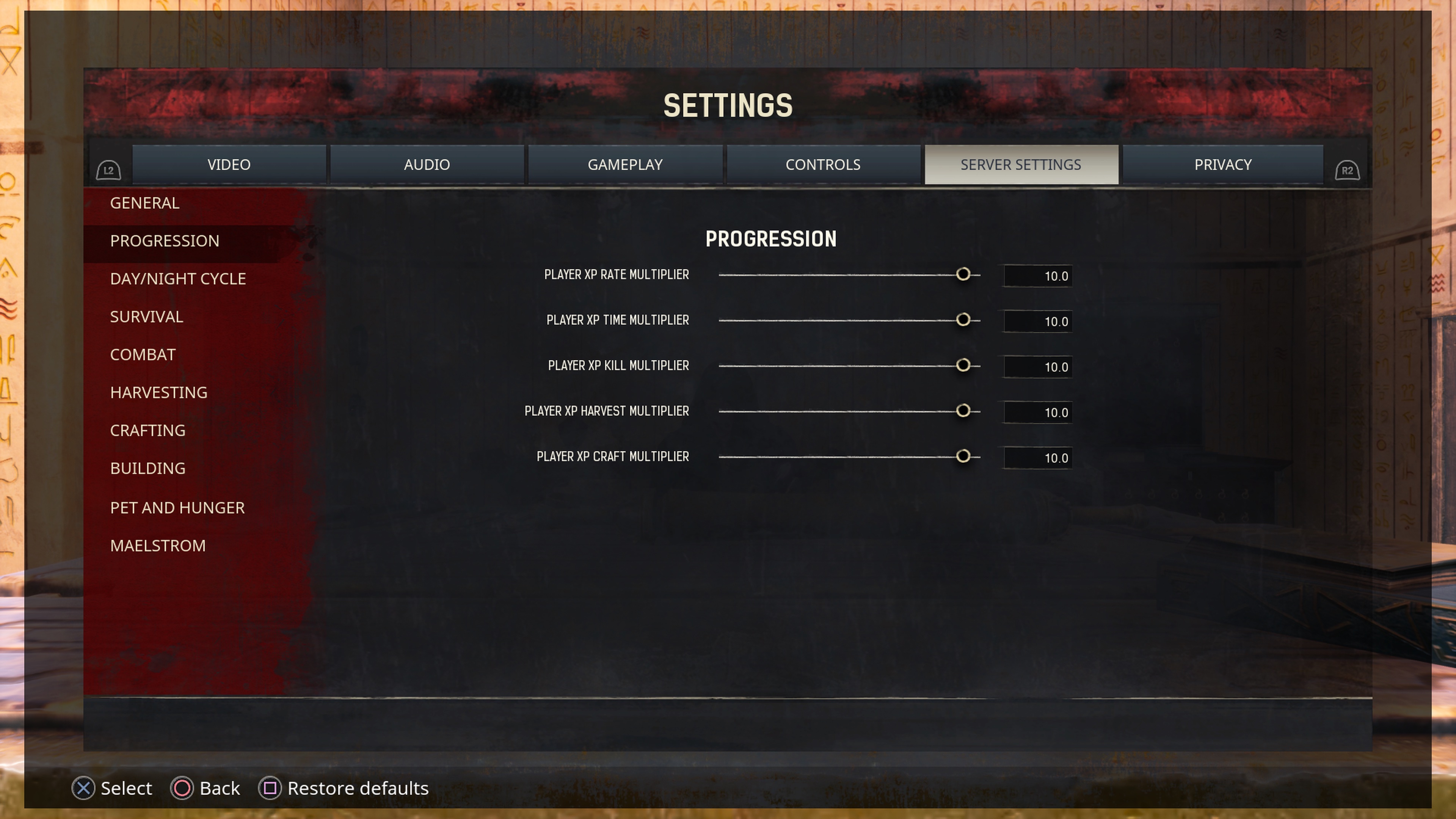
Task: Switch to the Video tab
Action: (x=229, y=165)
